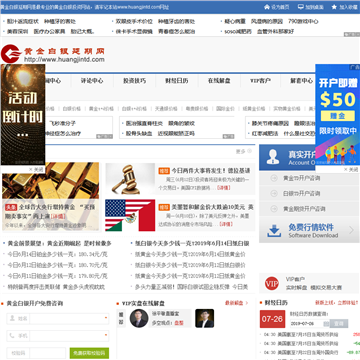Image resolution: width=360 pixels, height=360 pixels.
Task: Click the circular arrow icon beside 更多
Action: (250, 151)
